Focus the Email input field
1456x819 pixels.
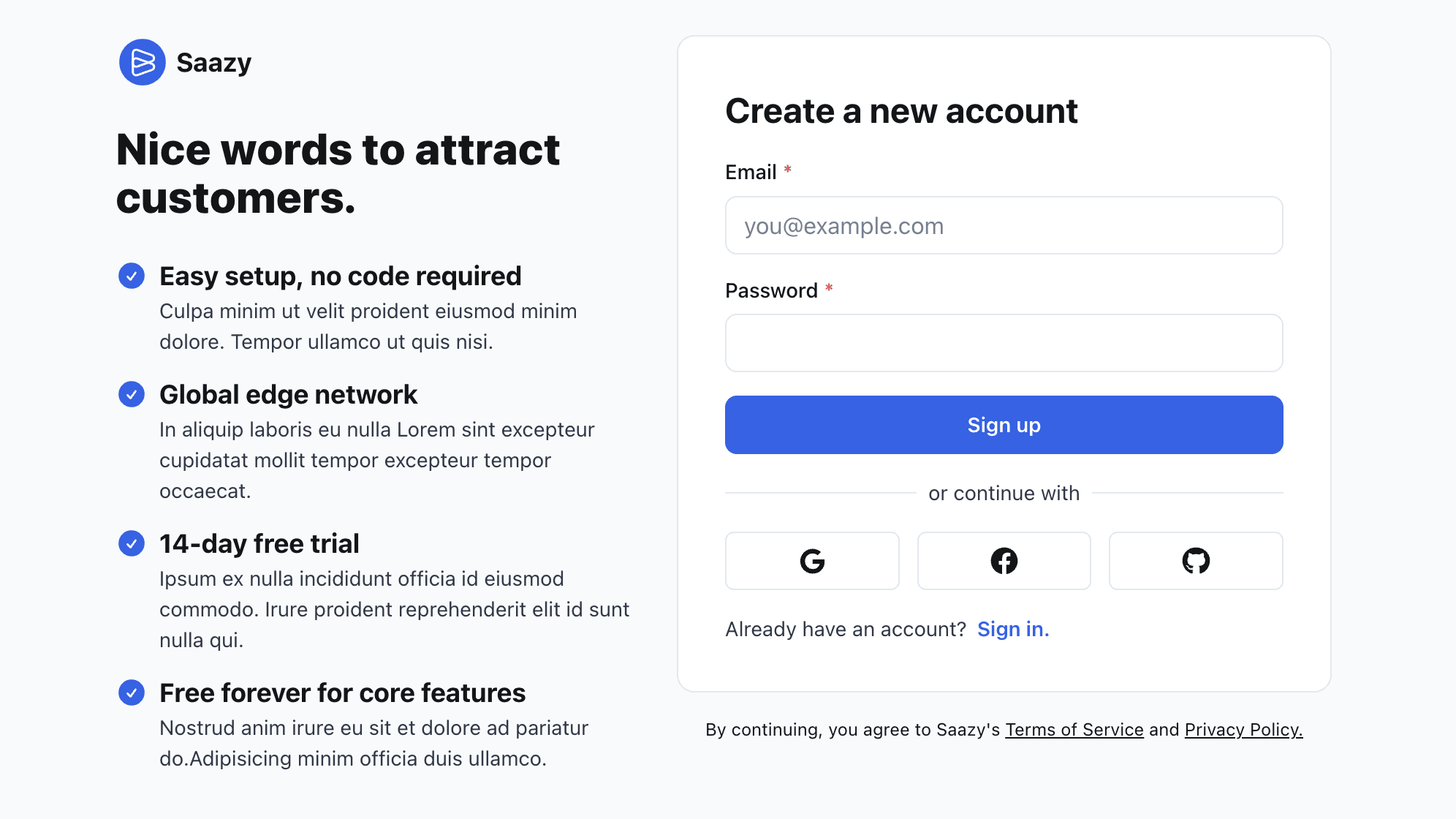point(1004,225)
